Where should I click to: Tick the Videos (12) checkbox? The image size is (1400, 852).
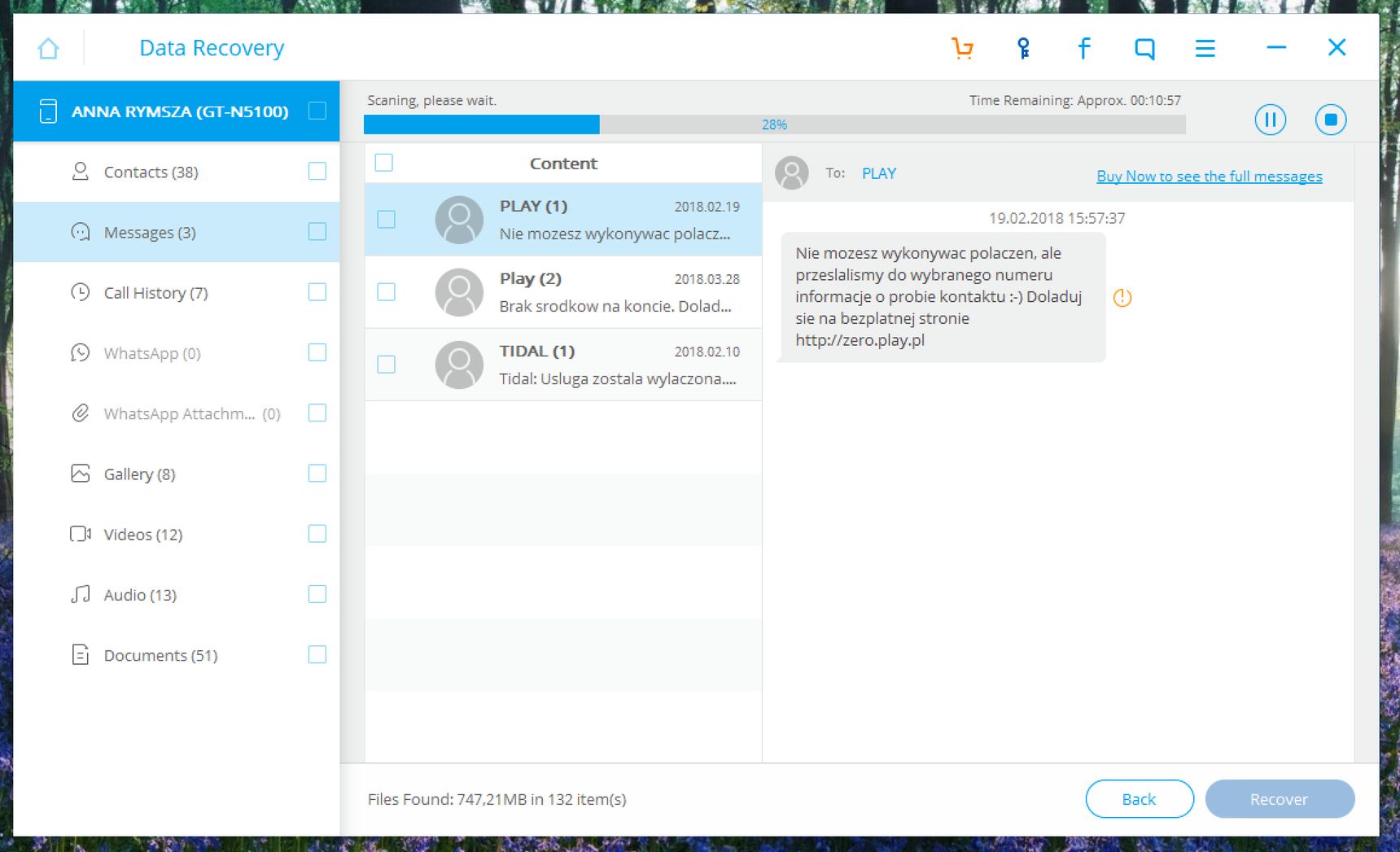coord(317,534)
